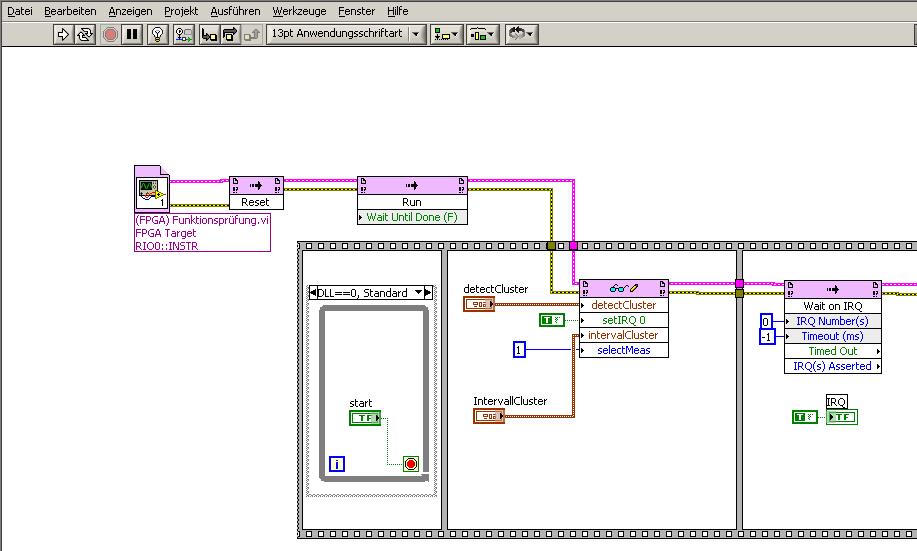Screen dimensions: 917x551
Task: Select the Open FPGA VI Reference icon
Action: 152,192
